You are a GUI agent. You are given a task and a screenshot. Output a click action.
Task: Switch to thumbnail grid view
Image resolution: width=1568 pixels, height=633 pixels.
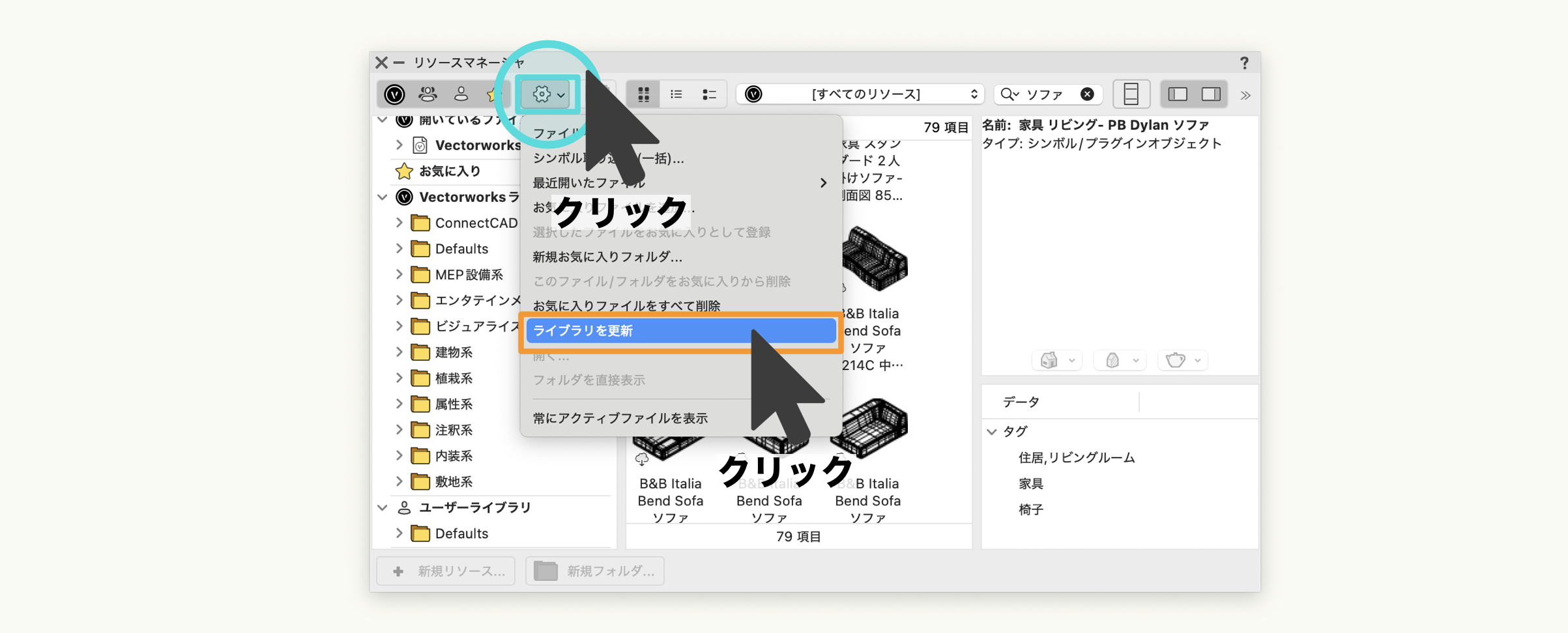click(x=643, y=95)
